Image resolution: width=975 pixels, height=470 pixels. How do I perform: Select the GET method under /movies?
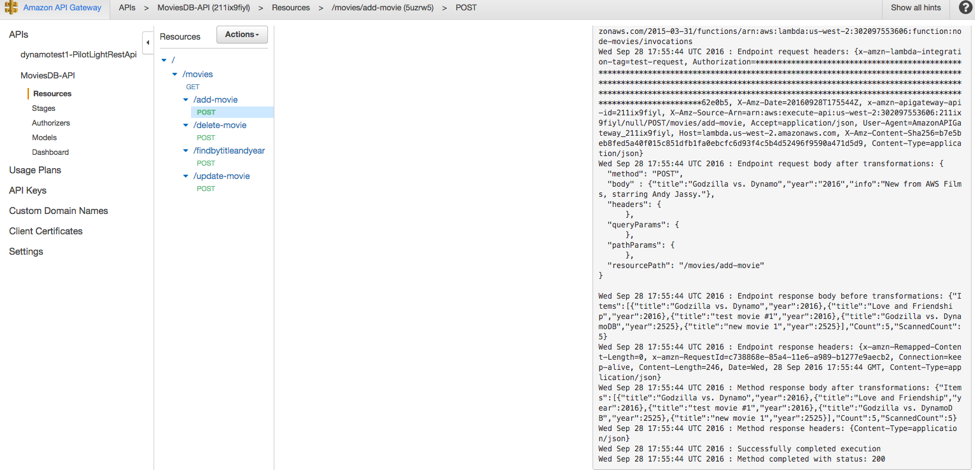(193, 87)
